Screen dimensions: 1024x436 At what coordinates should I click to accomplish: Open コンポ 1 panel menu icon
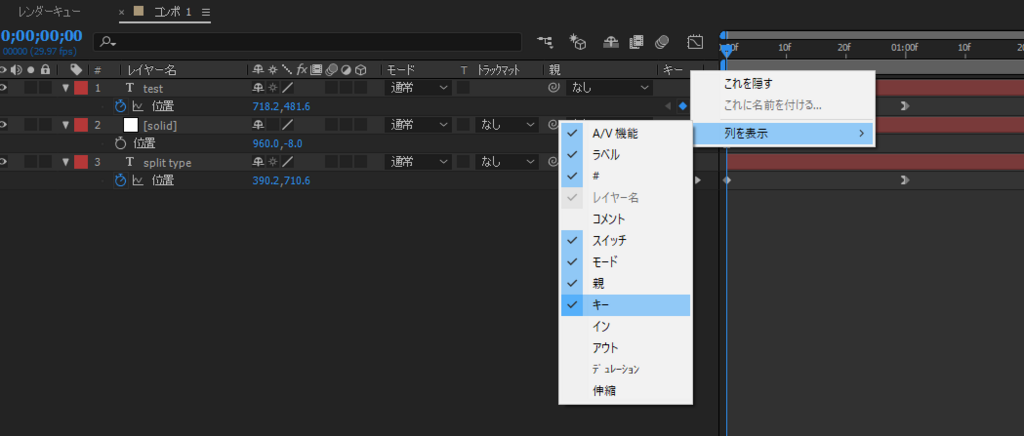click(x=206, y=12)
